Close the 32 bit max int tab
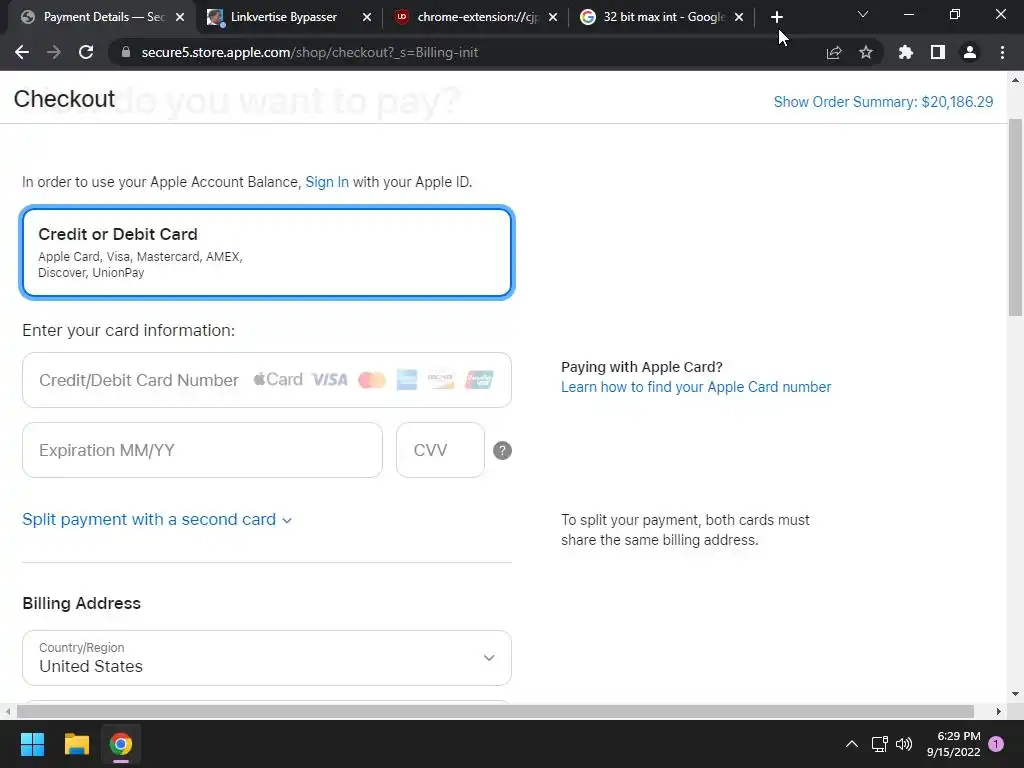 [739, 17]
